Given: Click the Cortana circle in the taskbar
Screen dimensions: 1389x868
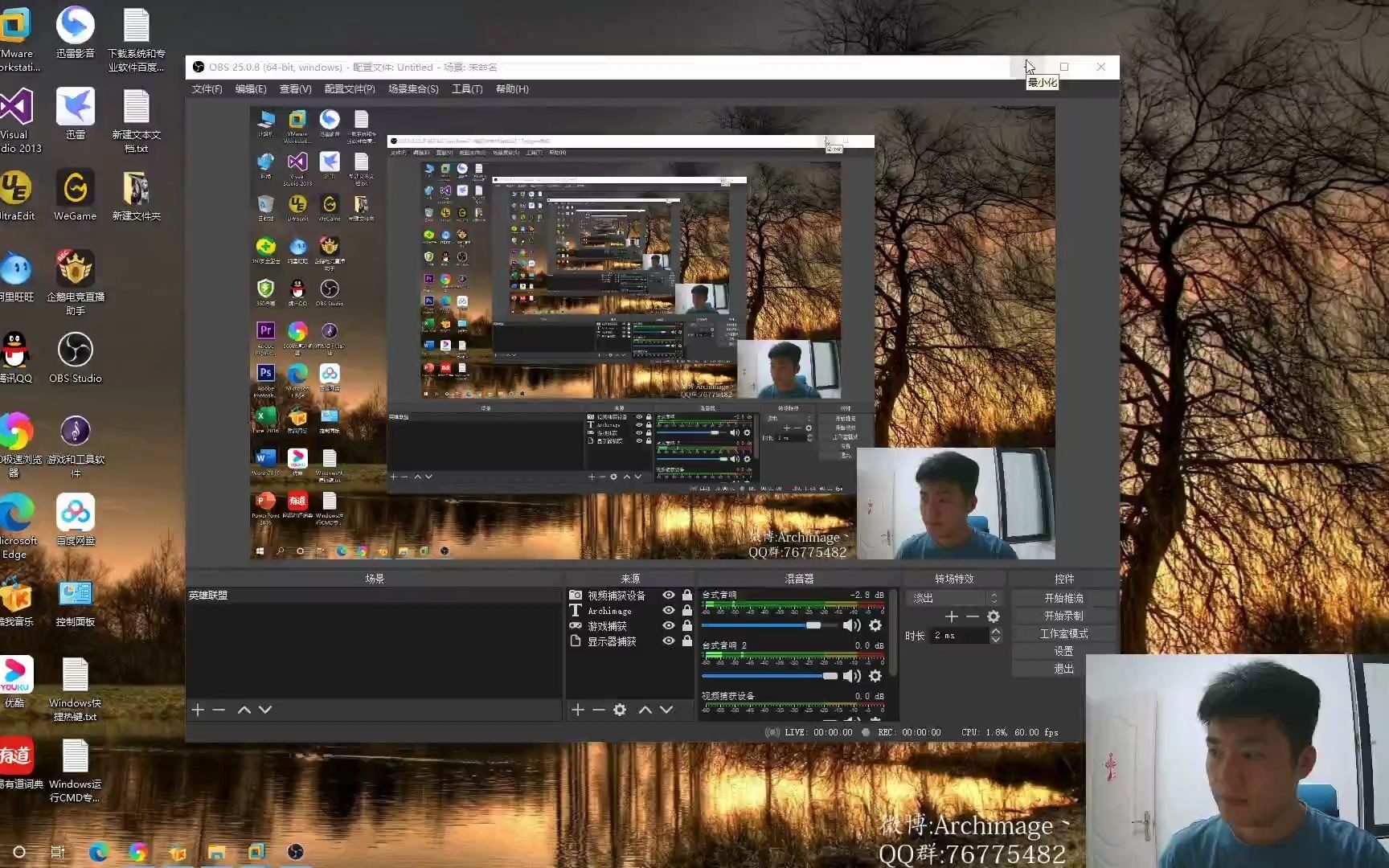Looking at the screenshot, I should (19, 852).
